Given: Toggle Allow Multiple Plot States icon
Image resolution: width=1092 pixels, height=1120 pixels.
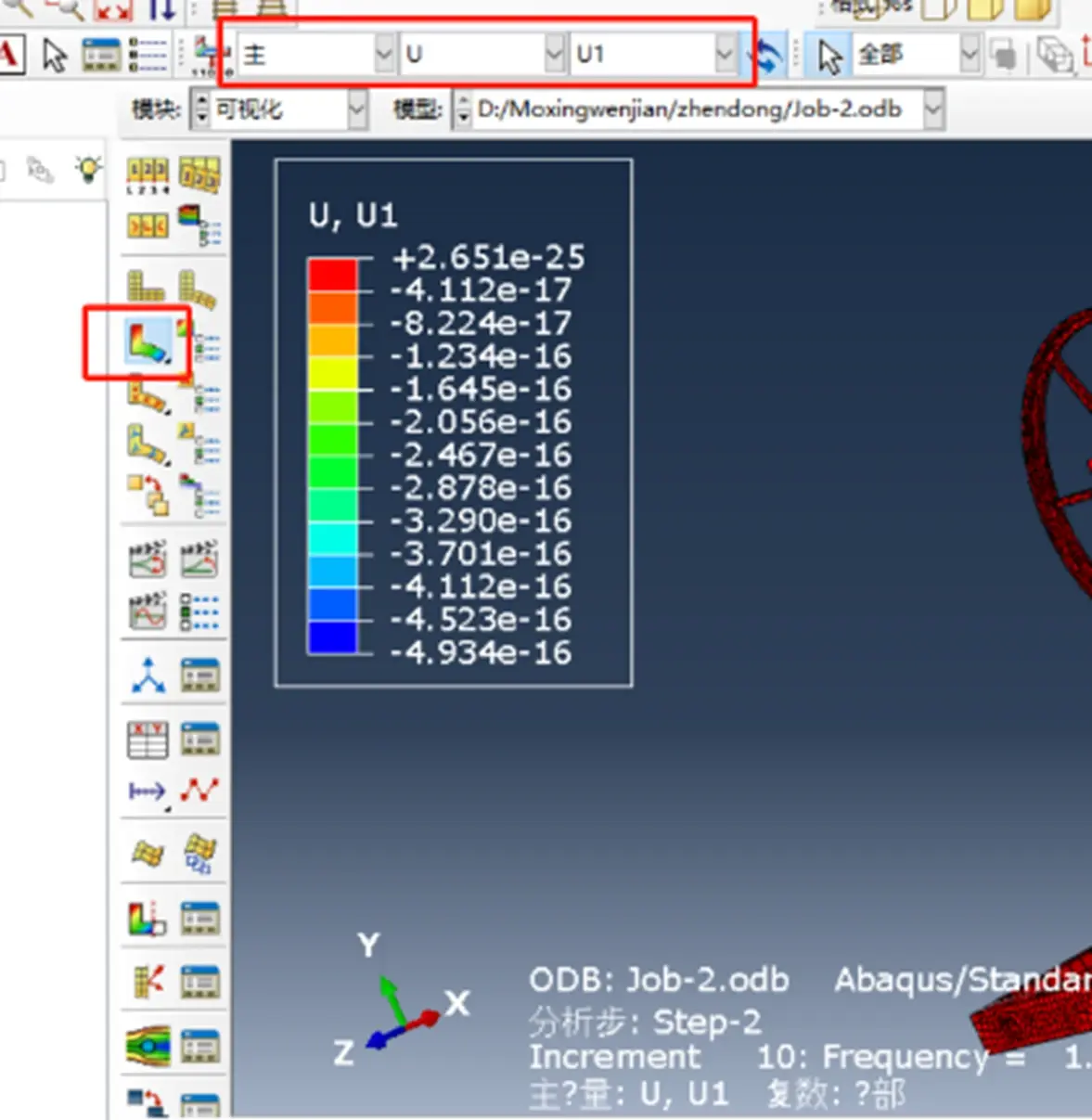Looking at the screenshot, I should click(x=148, y=494).
